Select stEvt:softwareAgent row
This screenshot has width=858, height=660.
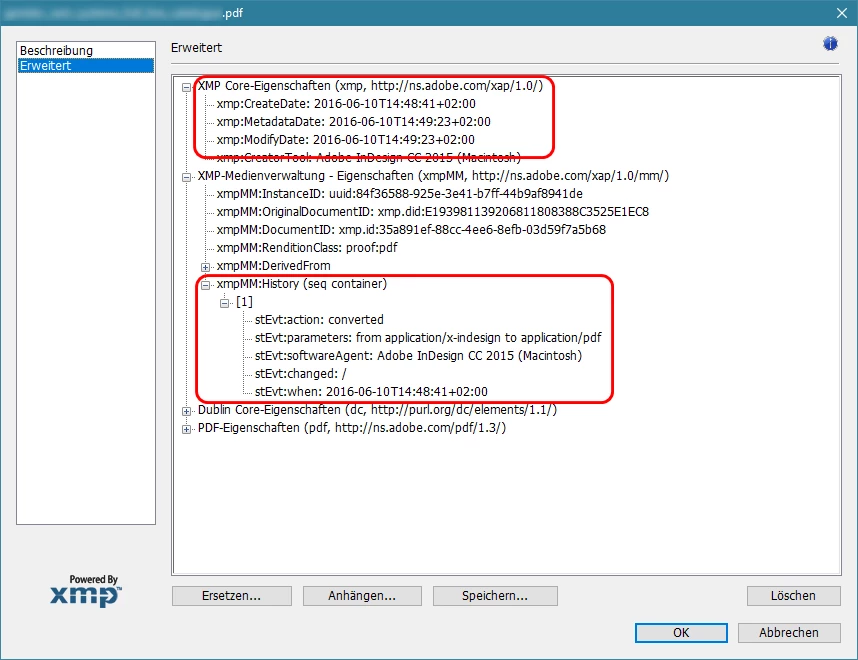click(x=418, y=356)
